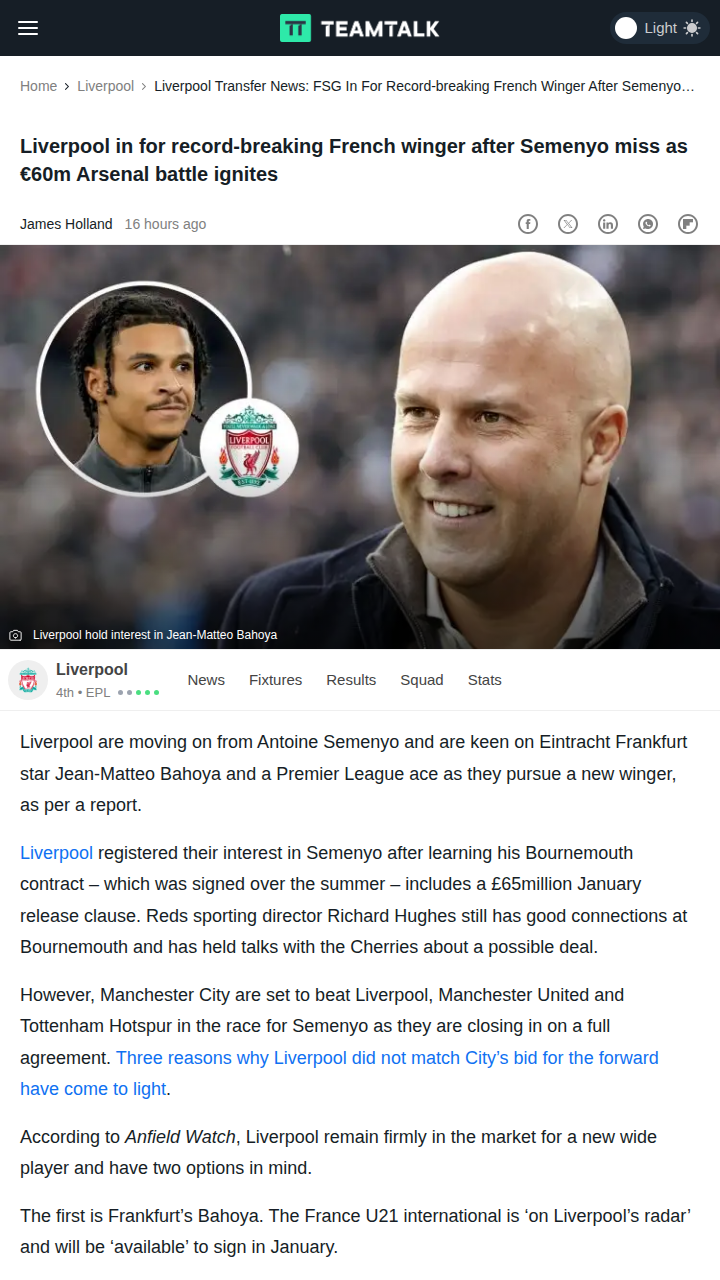Open the hamburger navigation menu

28,28
